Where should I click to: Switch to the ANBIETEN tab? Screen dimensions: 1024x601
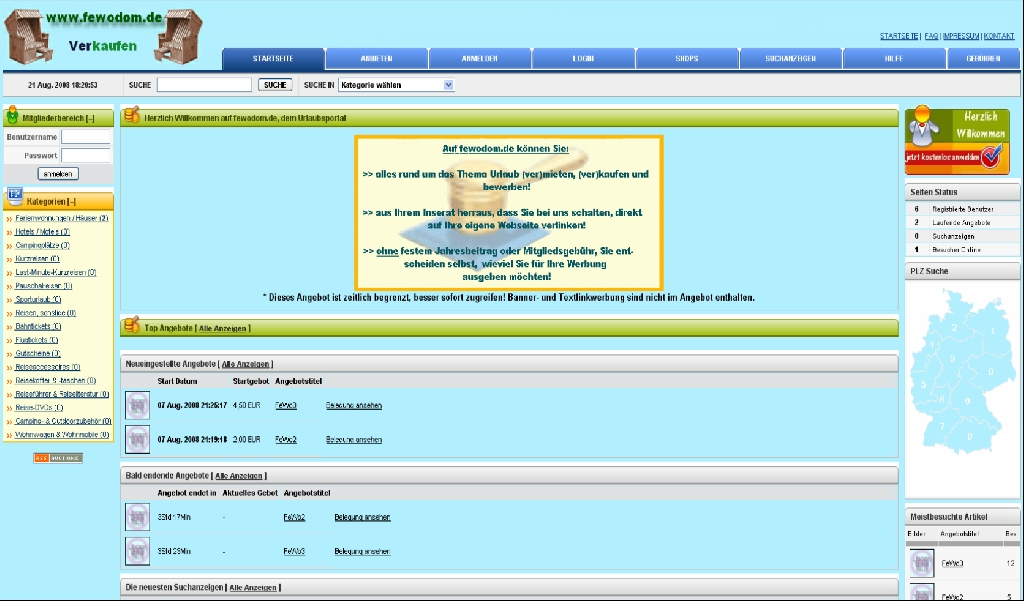coord(376,59)
